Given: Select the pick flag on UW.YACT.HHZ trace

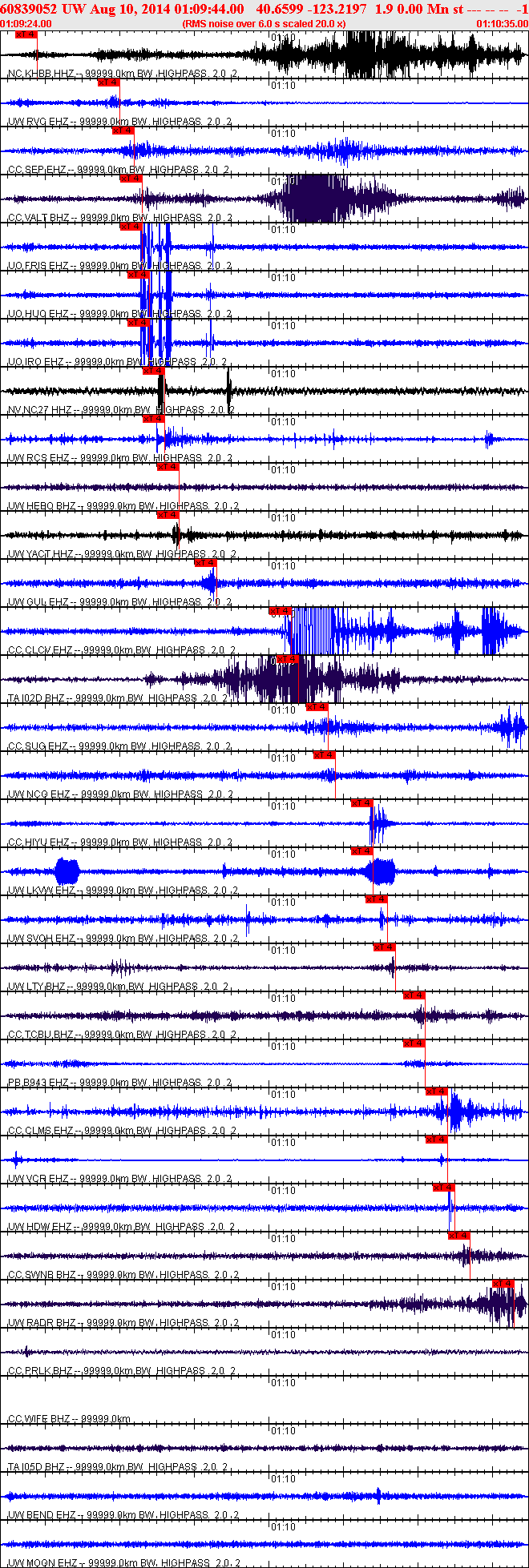Looking at the screenshot, I should [x=168, y=515].
